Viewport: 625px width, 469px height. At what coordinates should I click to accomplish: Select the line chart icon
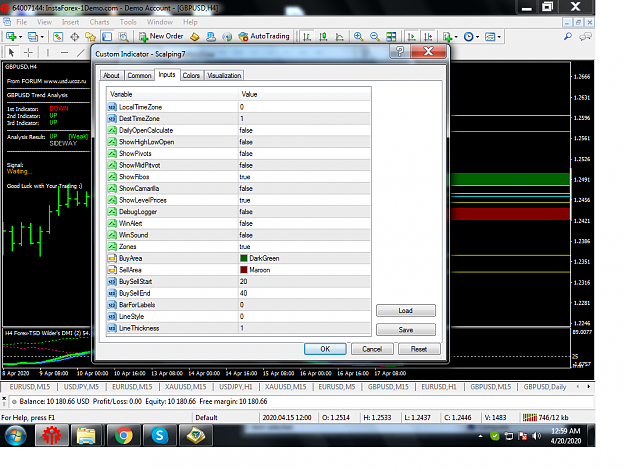340,37
